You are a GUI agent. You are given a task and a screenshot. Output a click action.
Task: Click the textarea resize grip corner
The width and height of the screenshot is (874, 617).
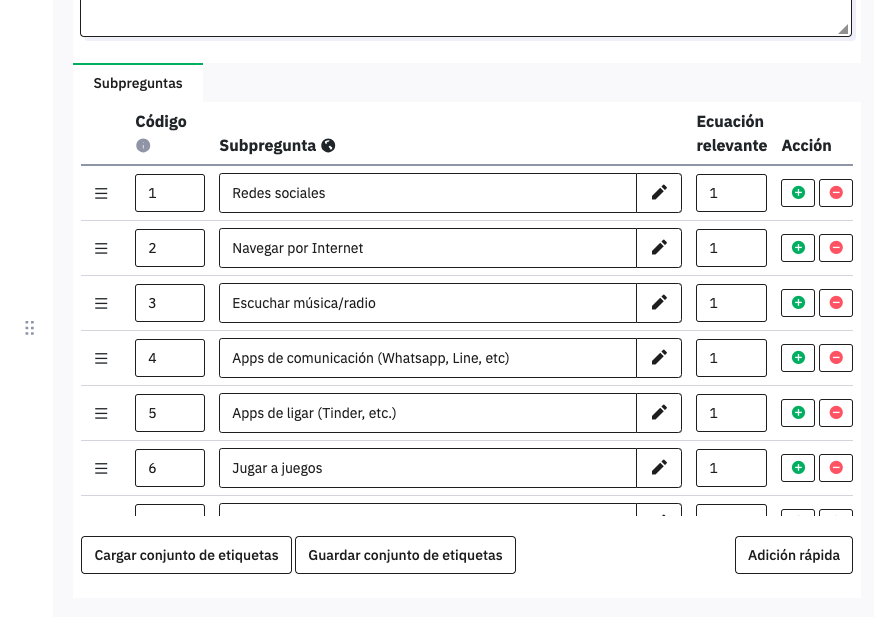pos(844,30)
